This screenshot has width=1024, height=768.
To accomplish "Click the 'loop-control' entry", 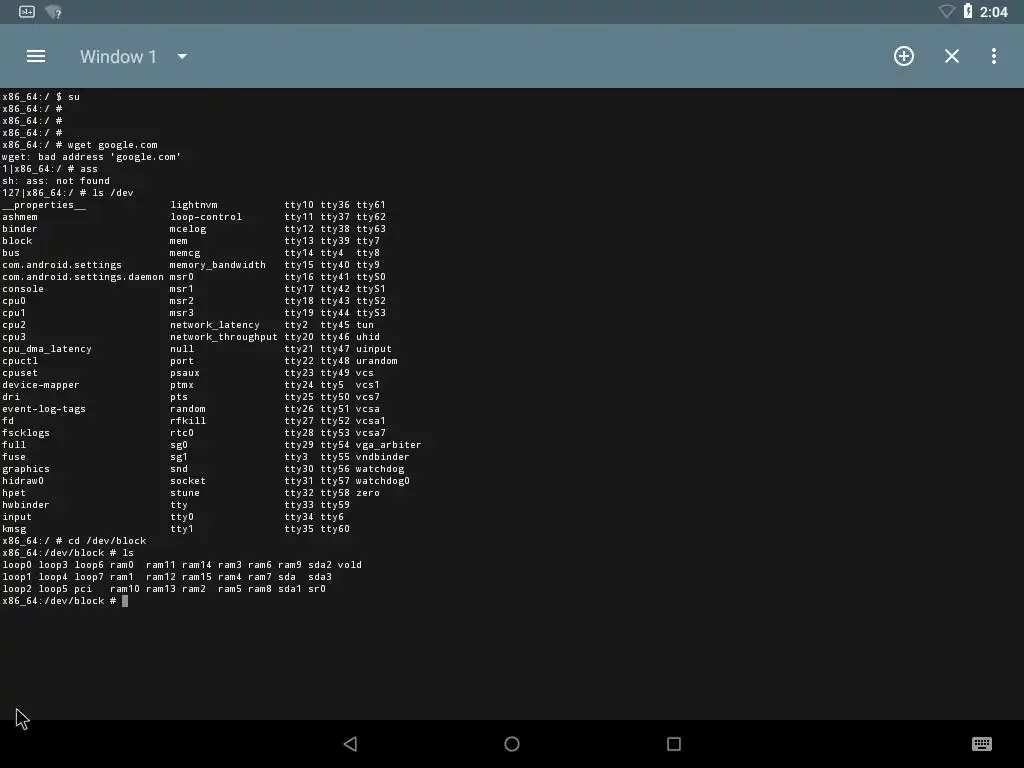I will [206, 217].
